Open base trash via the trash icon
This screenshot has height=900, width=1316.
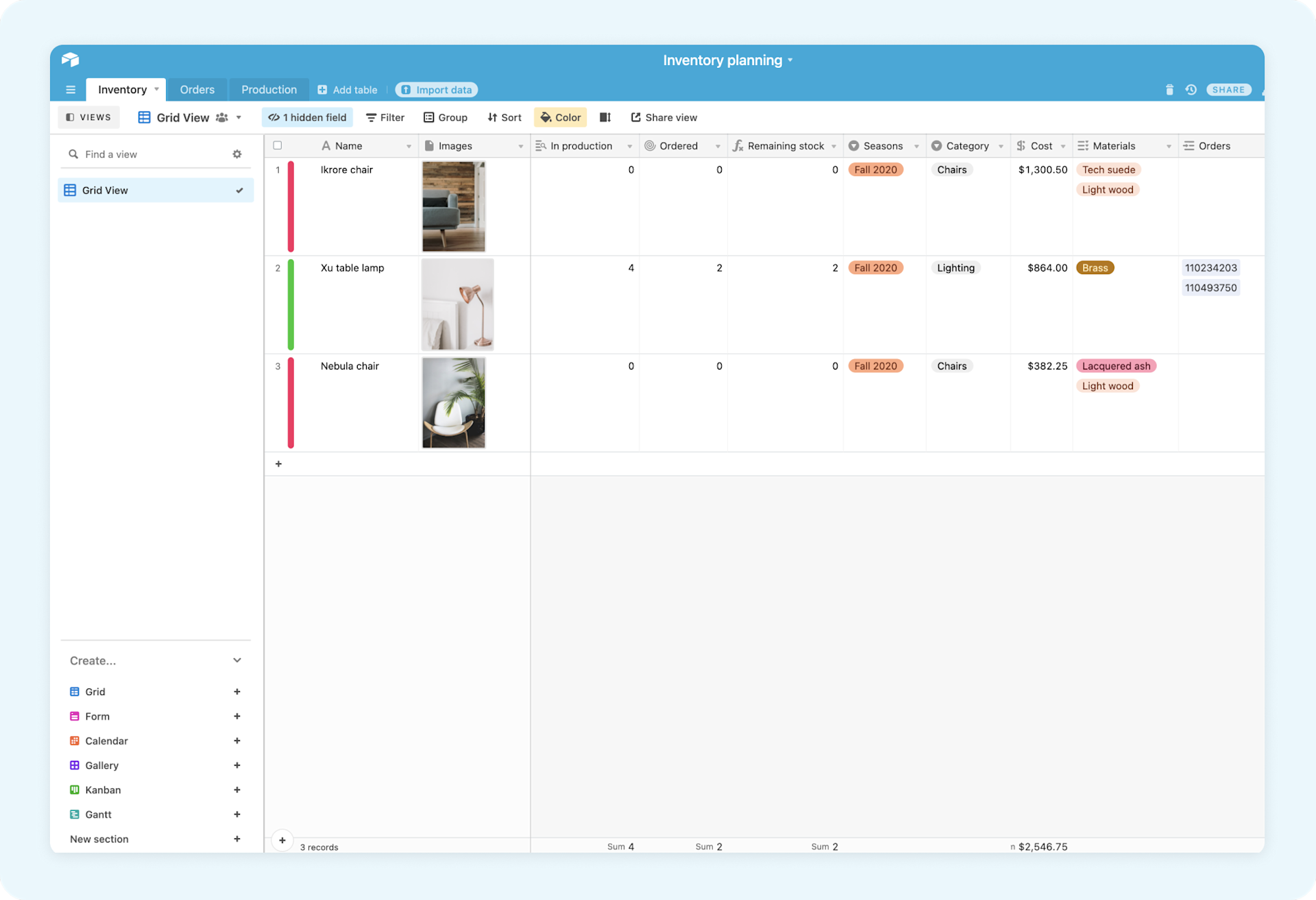tap(1170, 90)
